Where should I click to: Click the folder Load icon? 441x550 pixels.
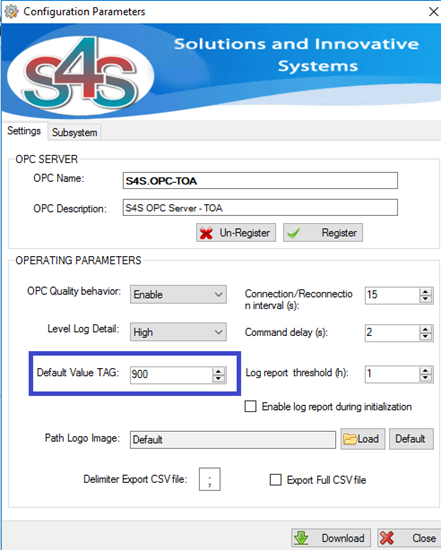[350, 439]
